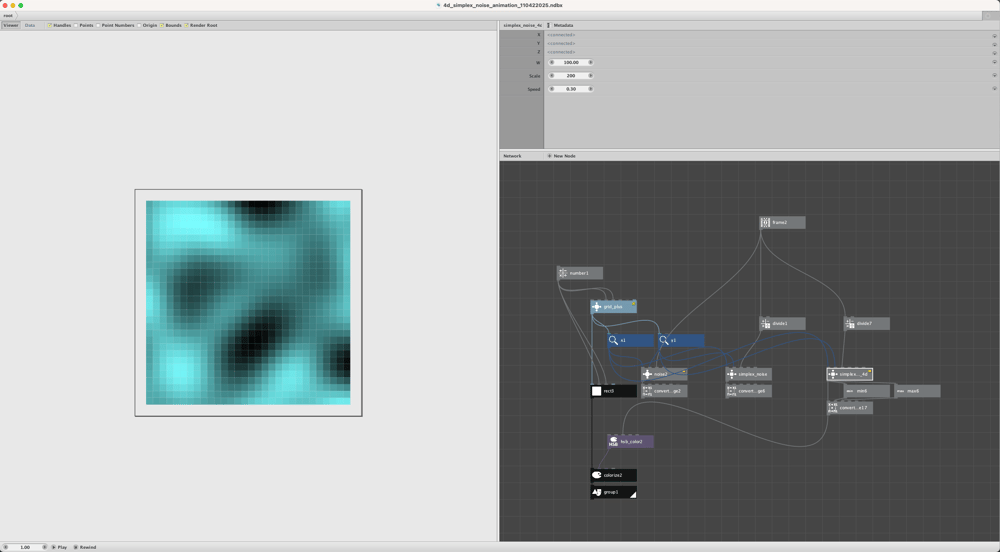Screen dimensions: 1000x552
Task: Click New Node button
Action: [x=561, y=156]
